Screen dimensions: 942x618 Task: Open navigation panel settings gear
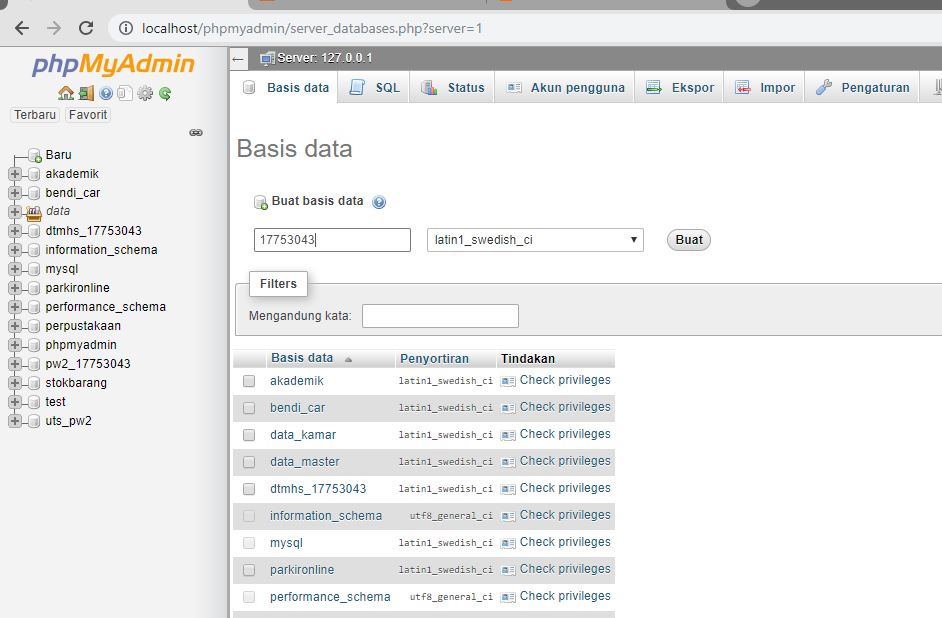coord(145,93)
